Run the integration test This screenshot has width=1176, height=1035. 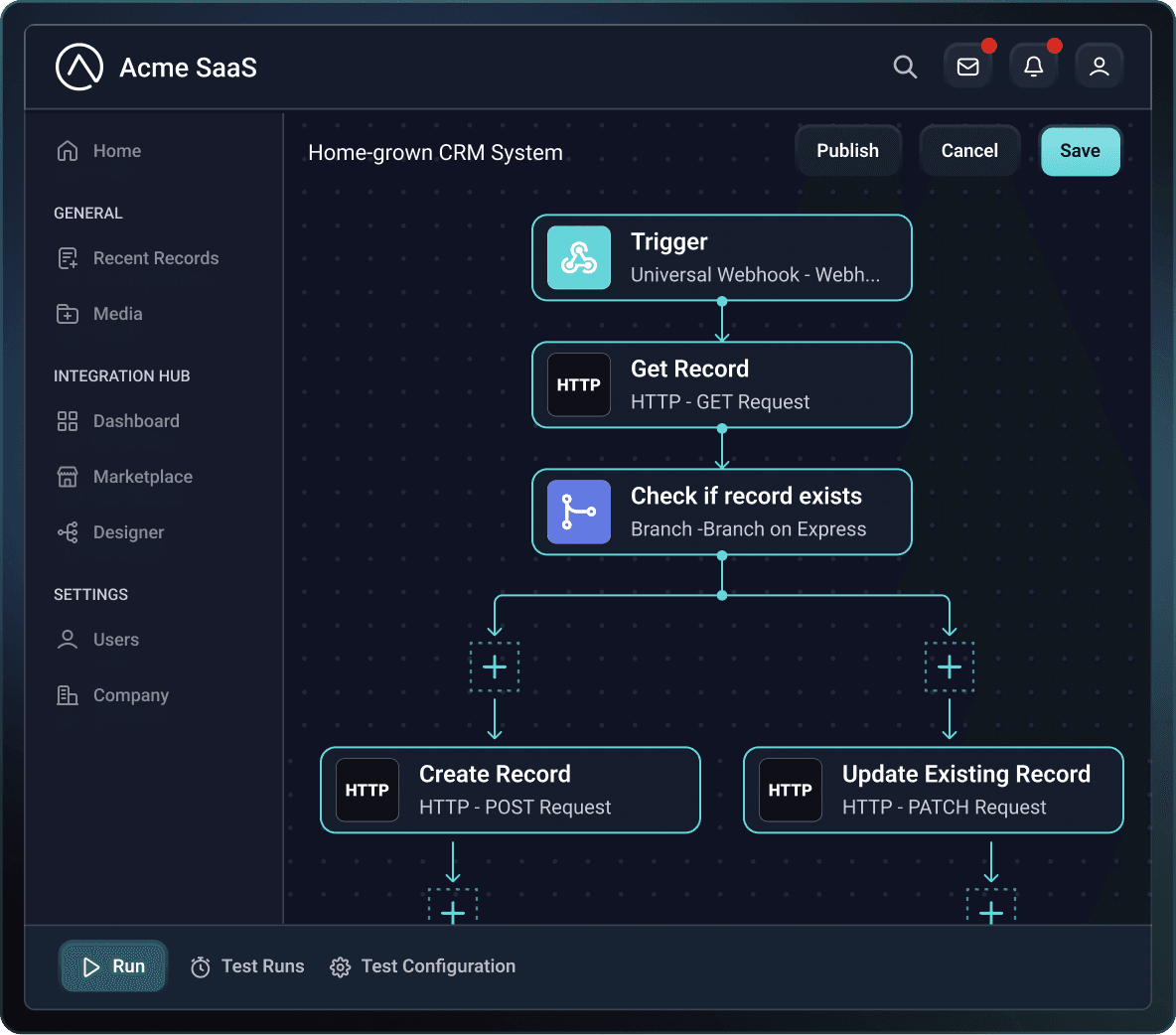tap(113, 966)
